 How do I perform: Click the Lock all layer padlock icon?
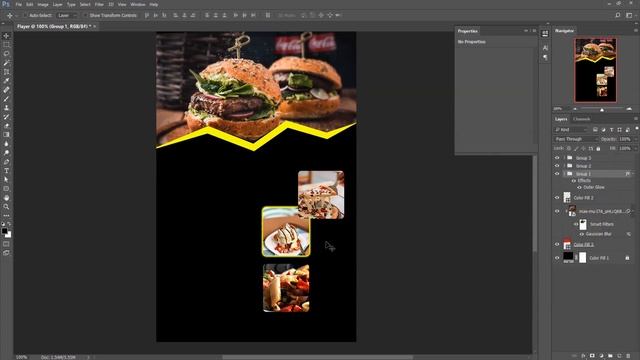[598, 149]
